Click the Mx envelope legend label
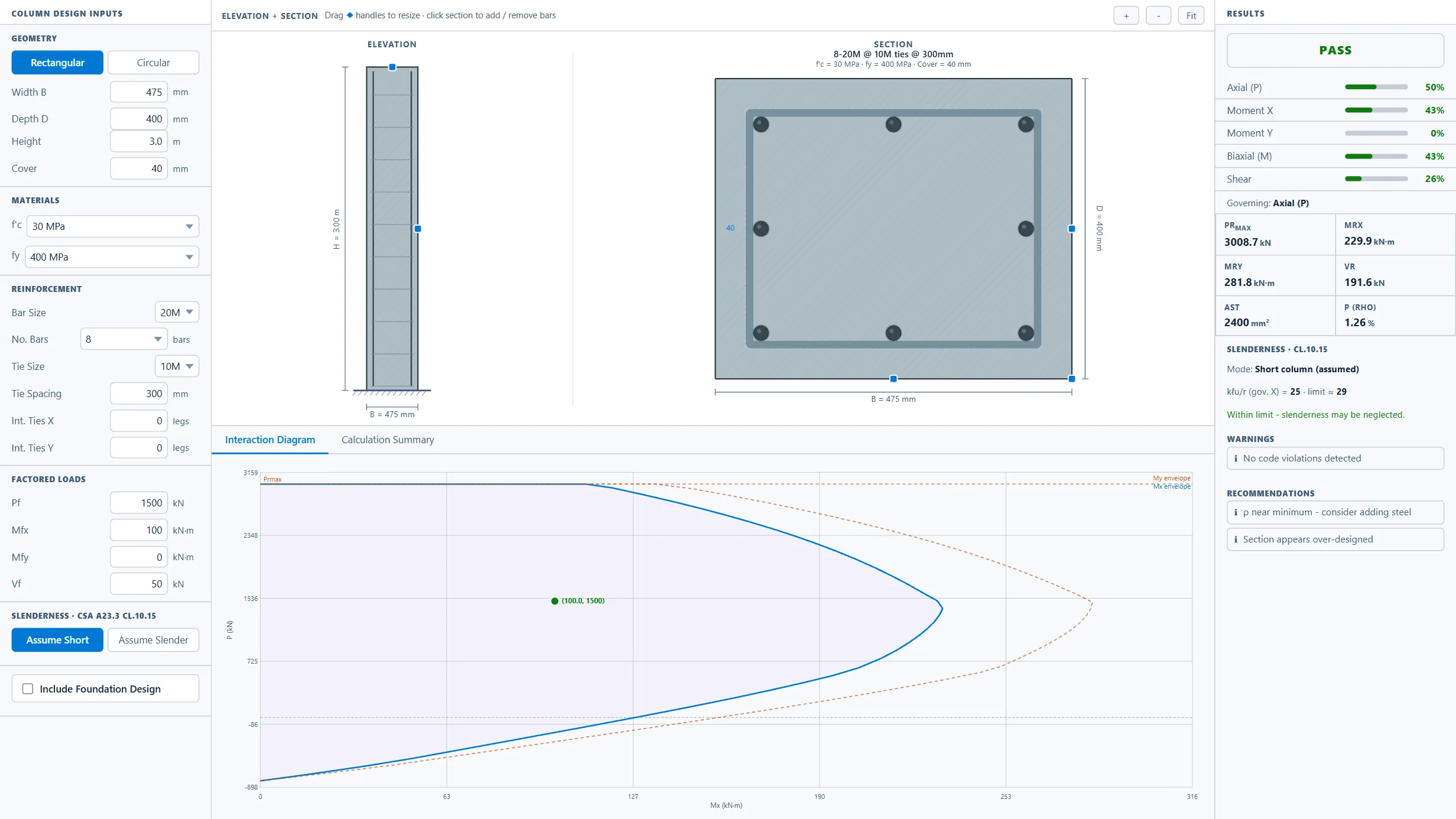This screenshot has height=819, width=1456. coord(1171,486)
